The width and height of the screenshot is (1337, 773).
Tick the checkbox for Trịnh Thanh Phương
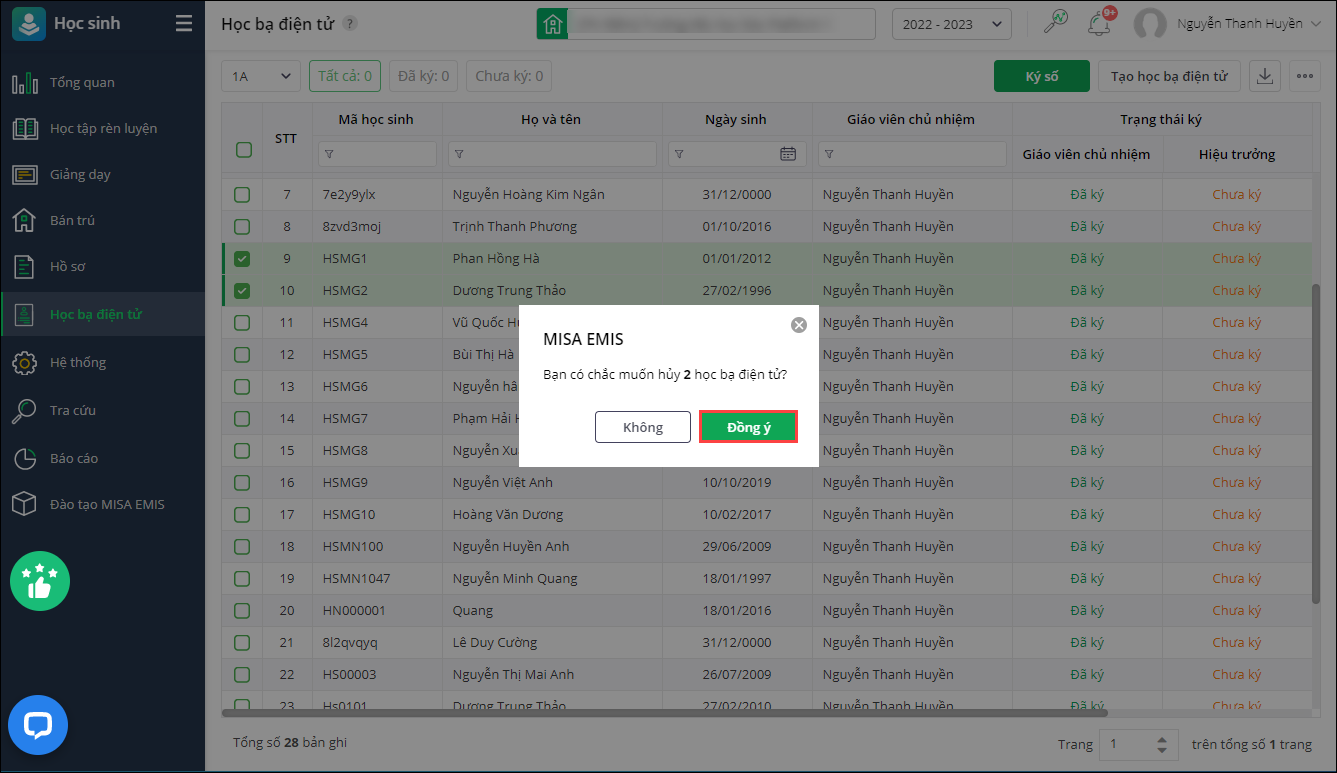coord(242,227)
